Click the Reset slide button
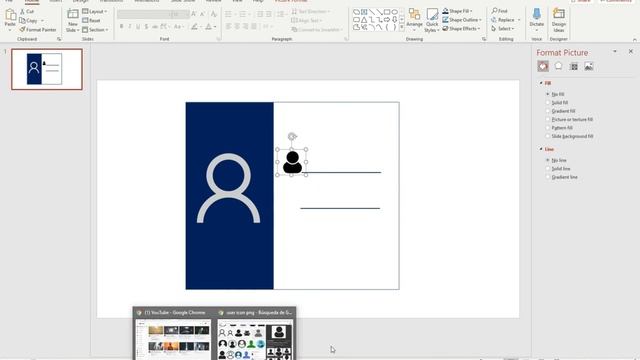 (91, 20)
